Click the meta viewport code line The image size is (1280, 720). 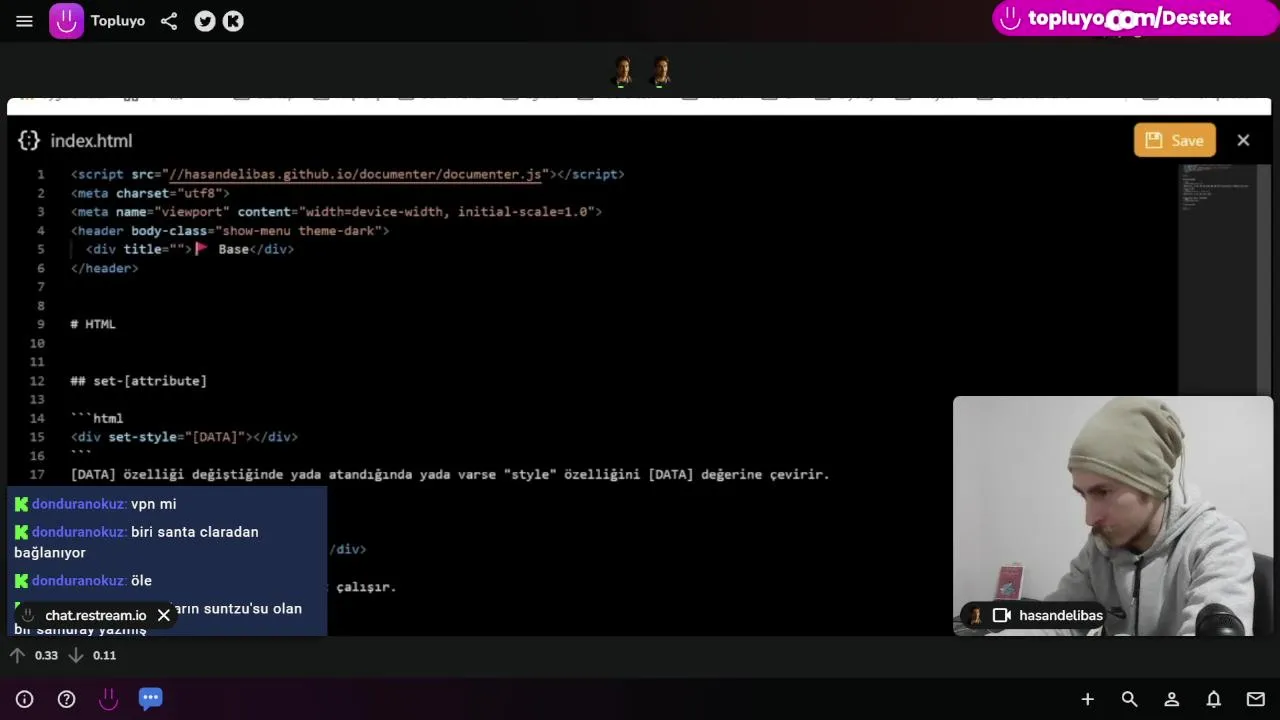click(x=336, y=212)
